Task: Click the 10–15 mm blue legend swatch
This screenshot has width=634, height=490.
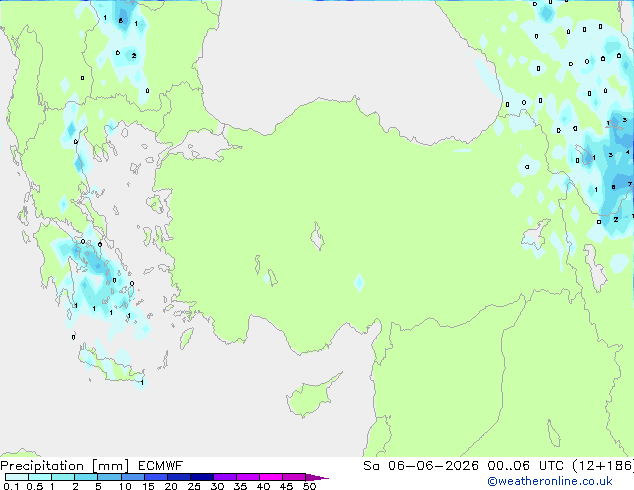Action: point(133,477)
